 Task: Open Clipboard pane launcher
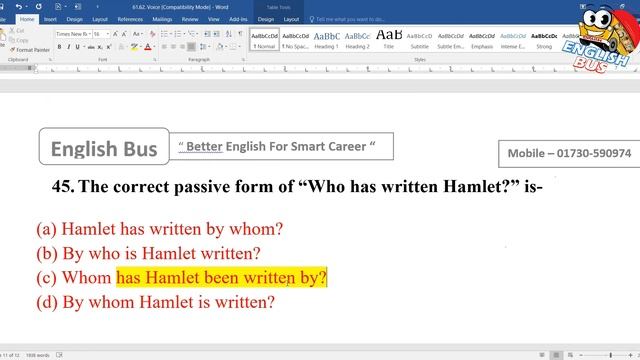pos(50,60)
